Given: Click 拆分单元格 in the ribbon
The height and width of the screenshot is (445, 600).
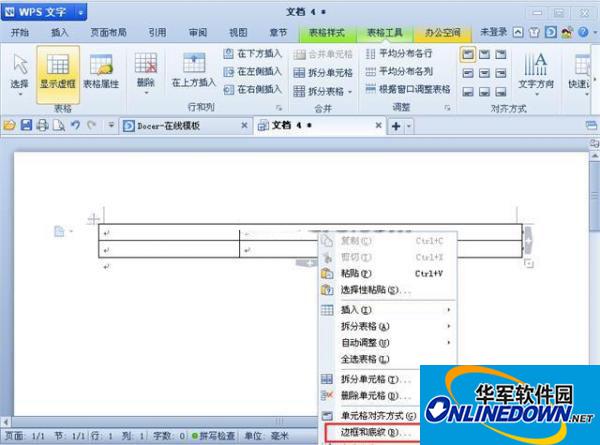Looking at the screenshot, I should pyautogui.click(x=325, y=72).
